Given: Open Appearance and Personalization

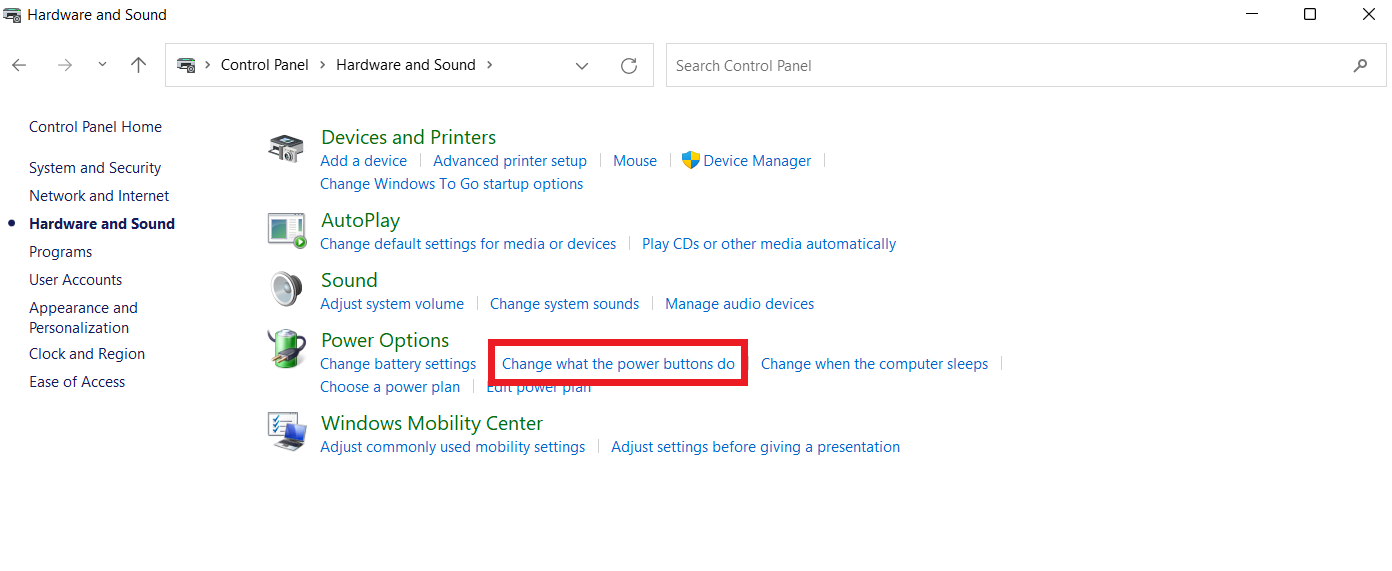Looking at the screenshot, I should (84, 318).
